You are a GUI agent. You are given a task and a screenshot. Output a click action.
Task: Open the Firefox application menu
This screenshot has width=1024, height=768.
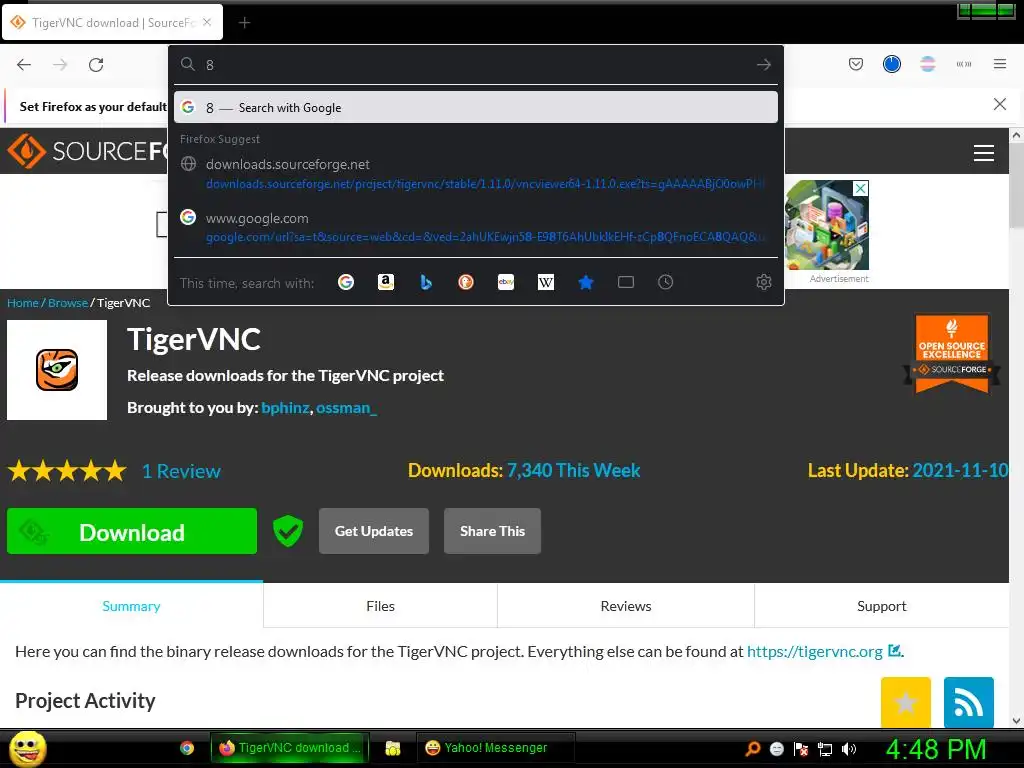[1000, 64]
